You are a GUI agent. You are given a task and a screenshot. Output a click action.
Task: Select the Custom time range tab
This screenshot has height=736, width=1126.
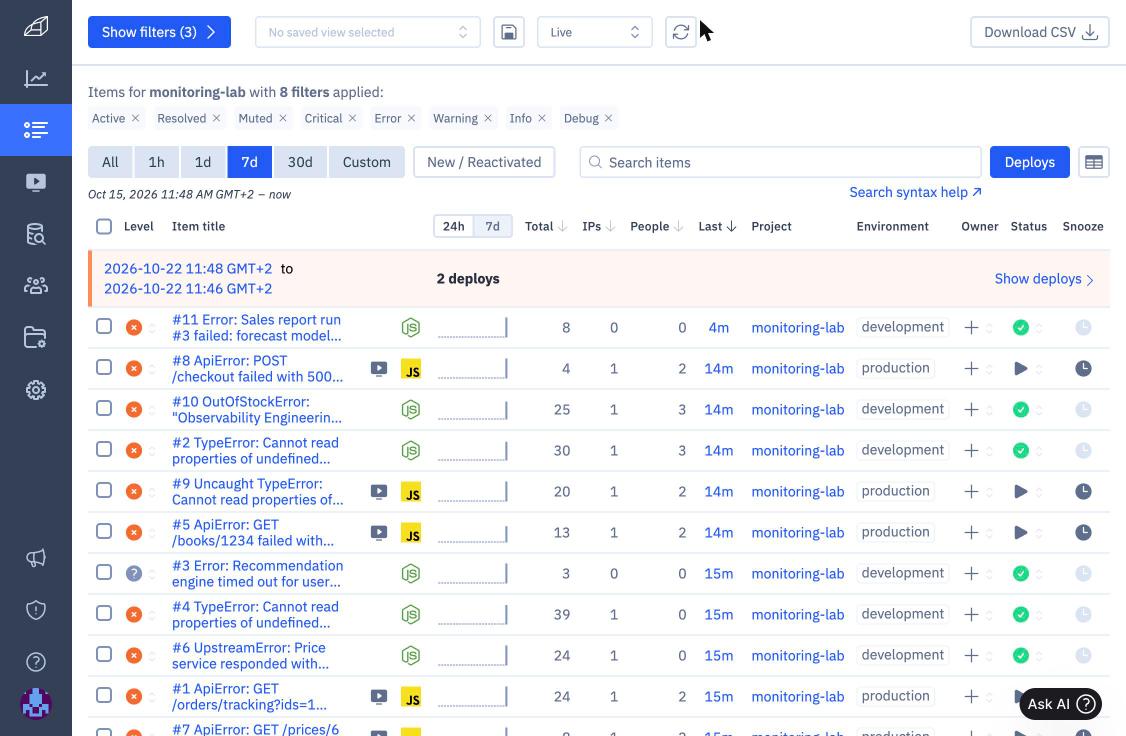(367, 162)
